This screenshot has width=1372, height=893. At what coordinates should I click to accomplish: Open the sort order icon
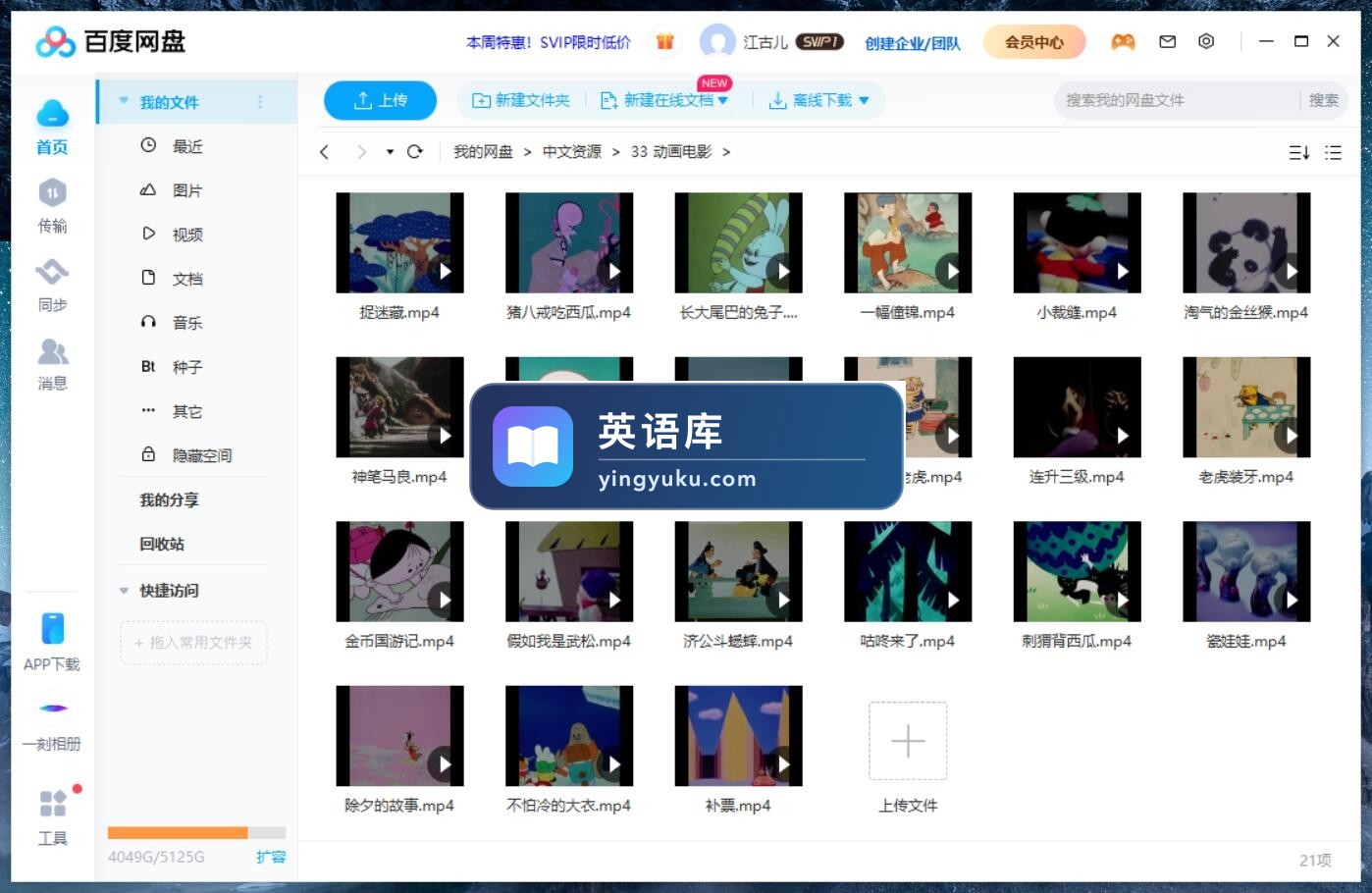click(x=1298, y=152)
